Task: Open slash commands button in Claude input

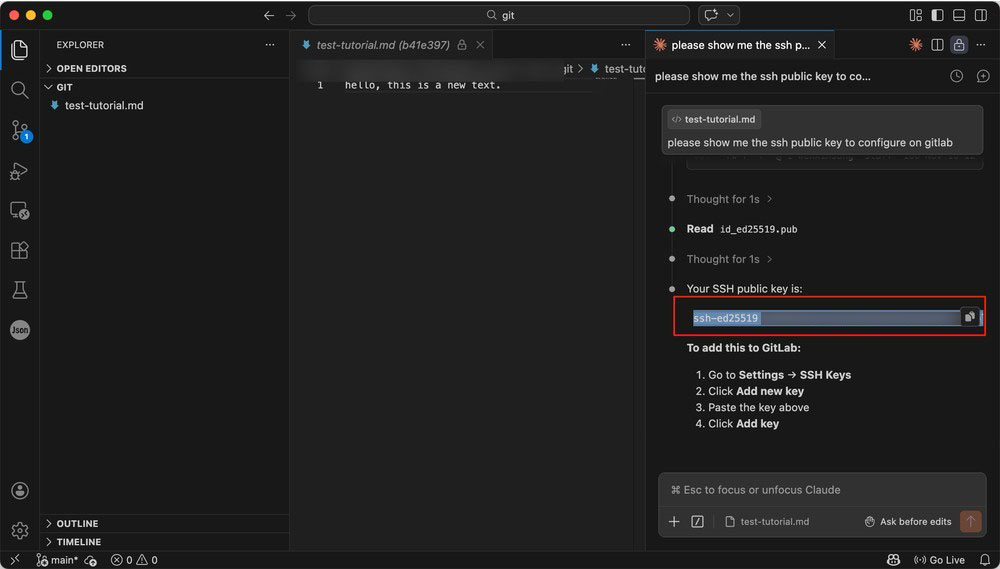Action: [697, 522]
